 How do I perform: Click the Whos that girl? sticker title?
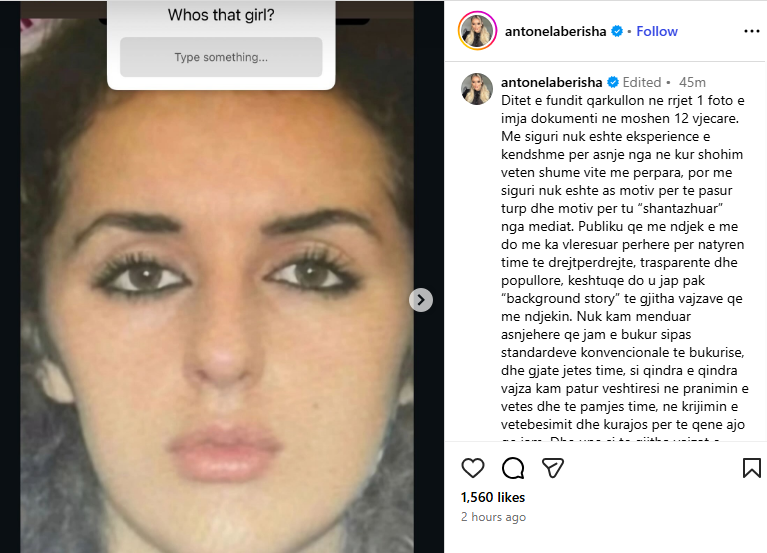221,15
